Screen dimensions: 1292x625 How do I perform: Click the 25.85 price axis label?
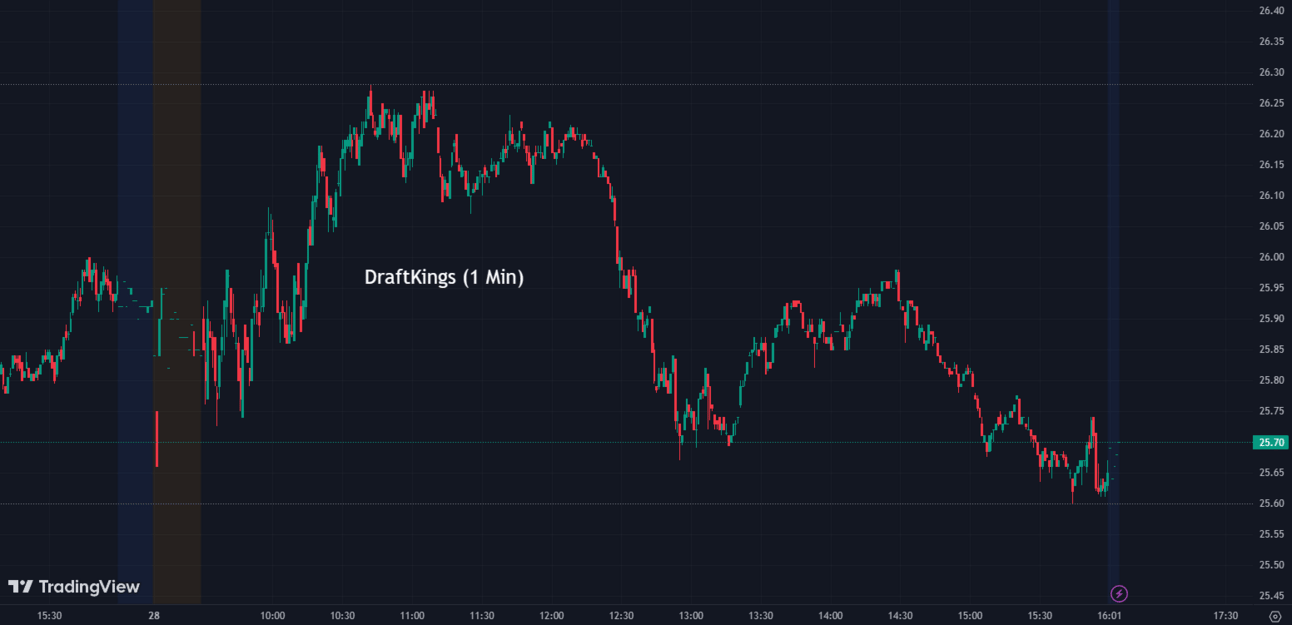coord(1272,350)
